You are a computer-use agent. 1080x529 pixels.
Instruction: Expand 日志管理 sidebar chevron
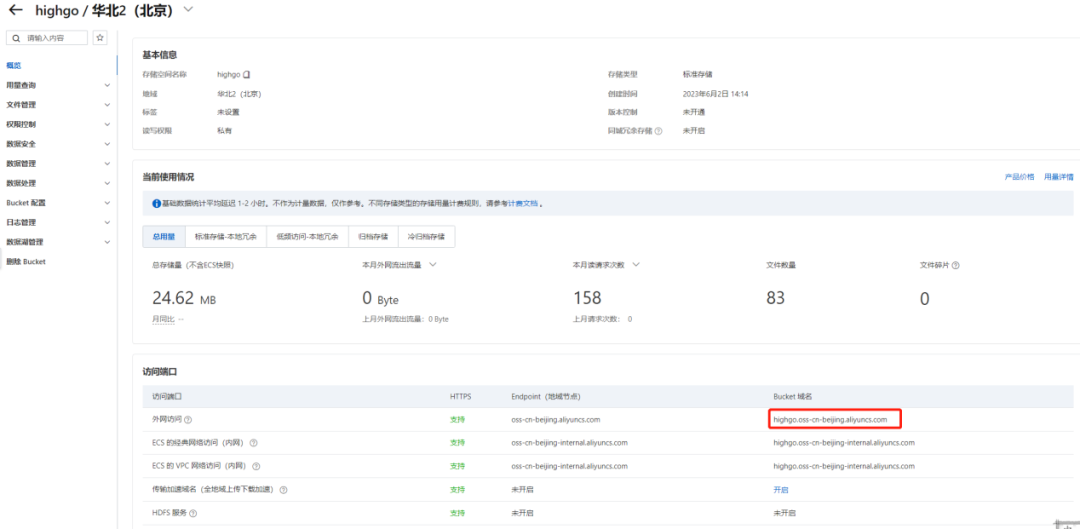click(107, 222)
